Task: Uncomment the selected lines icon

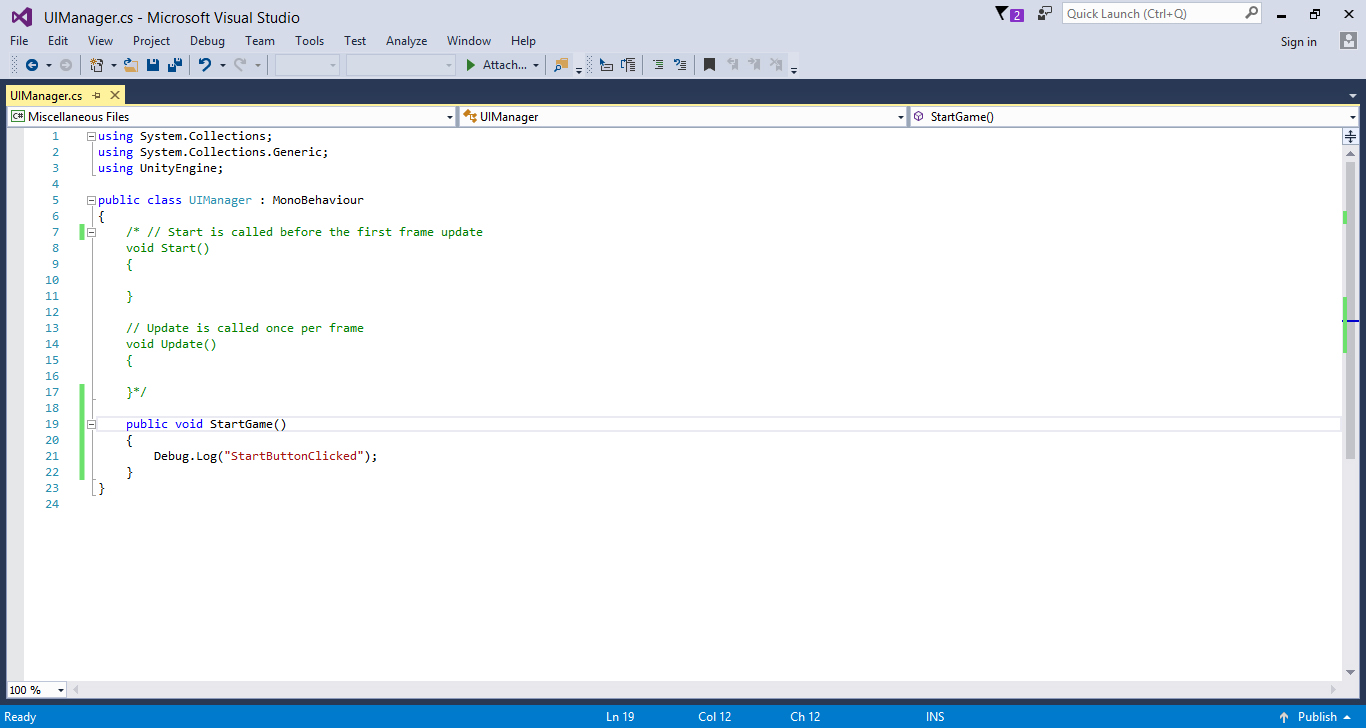Action: (680, 65)
